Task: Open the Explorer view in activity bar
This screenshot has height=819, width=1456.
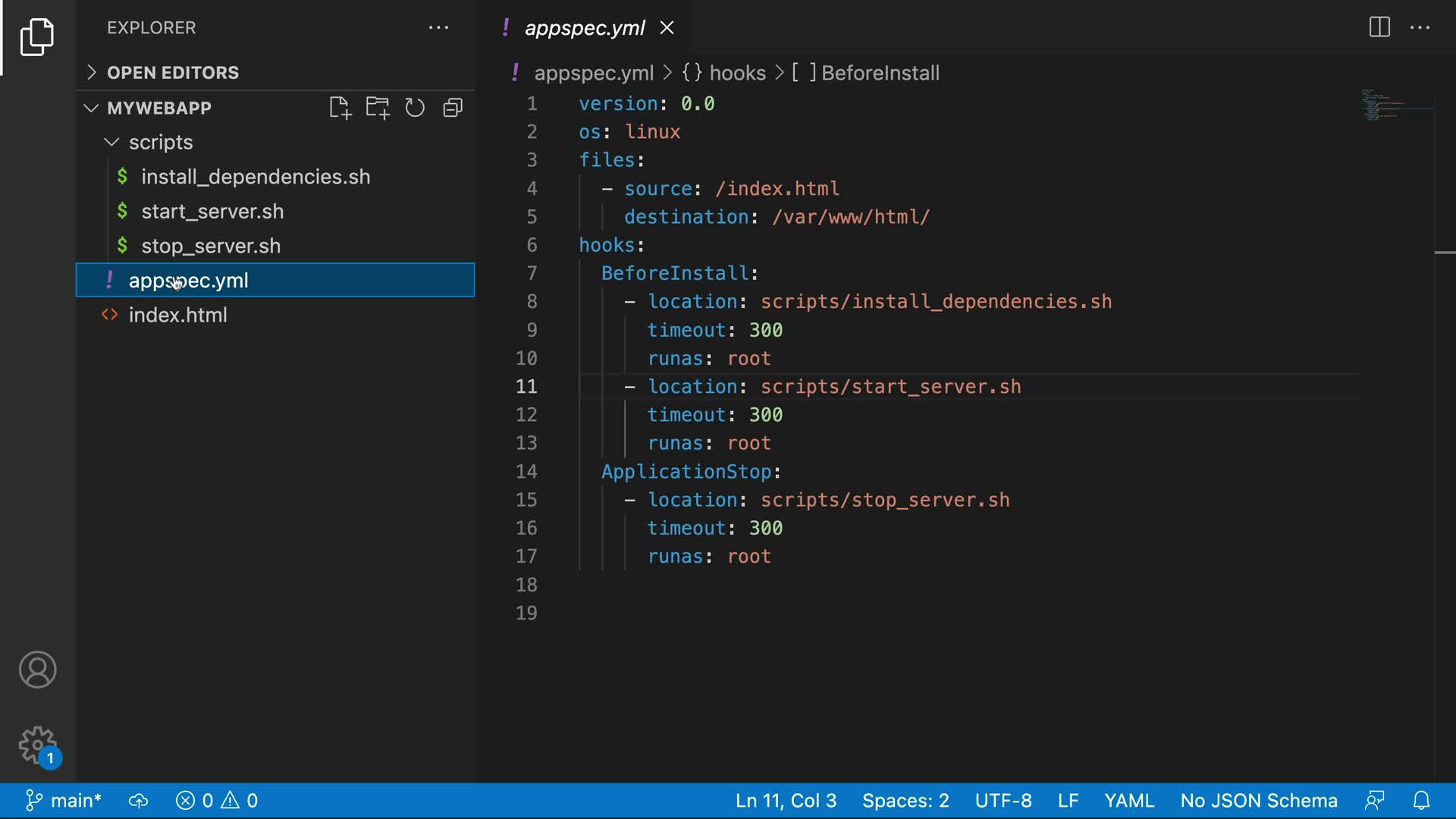Action: click(x=36, y=36)
